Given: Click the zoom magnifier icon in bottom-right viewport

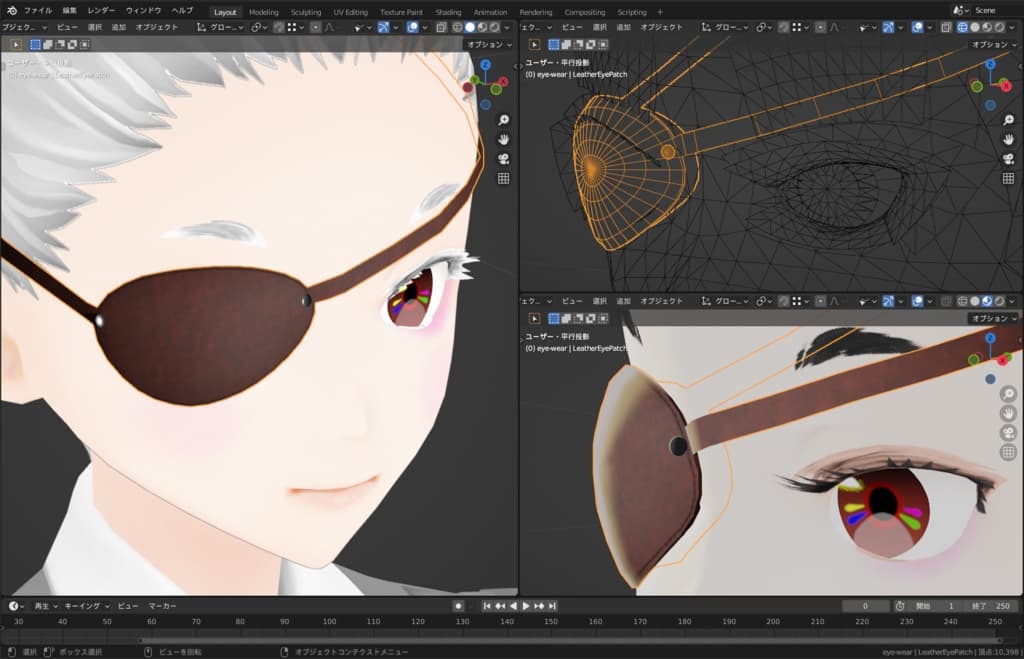Looking at the screenshot, I should coord(1008,393).
